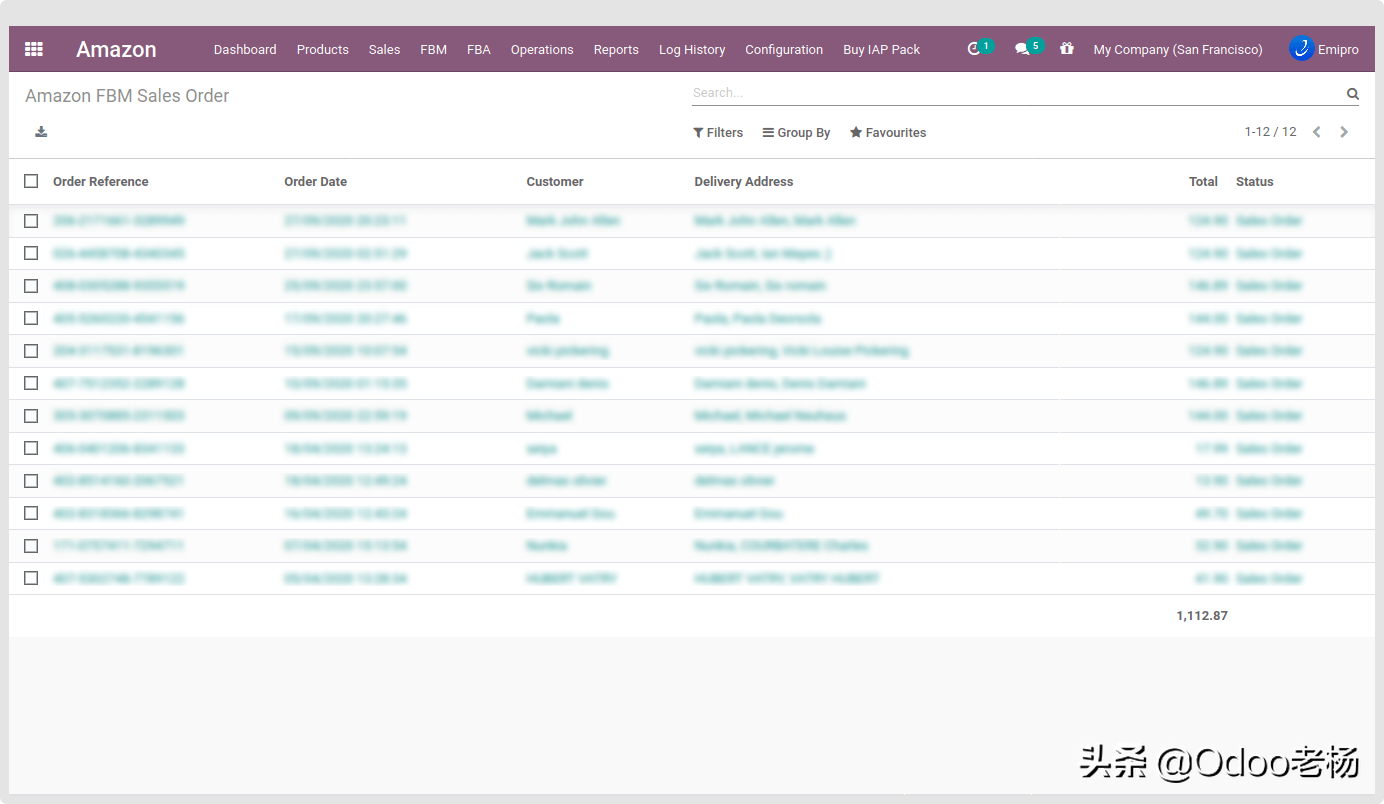Click the export download icon
The width and height of the screenshot is (1384, 804).
(41, 131)
